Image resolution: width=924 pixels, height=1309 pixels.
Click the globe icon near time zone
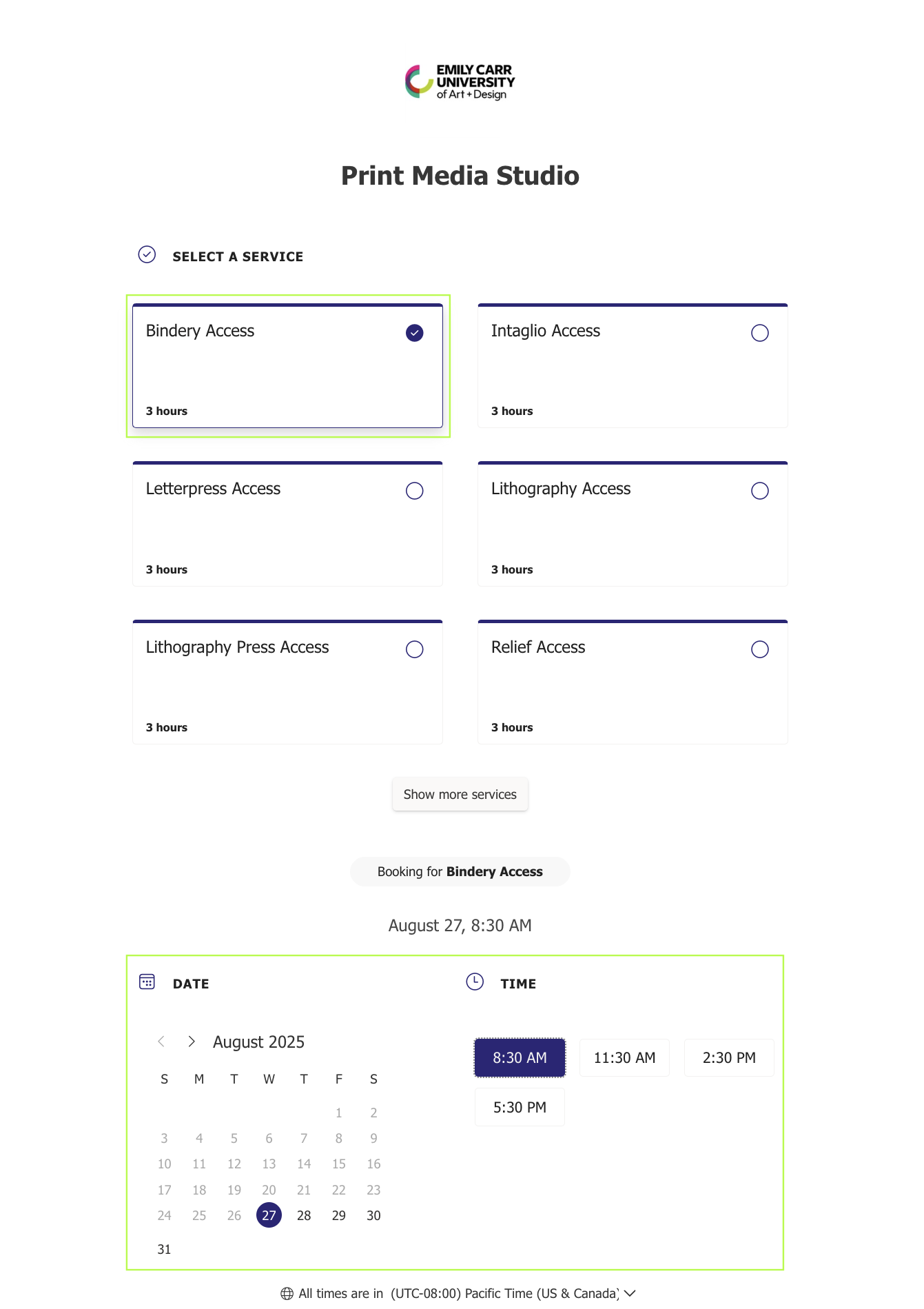pos(287,1294)
